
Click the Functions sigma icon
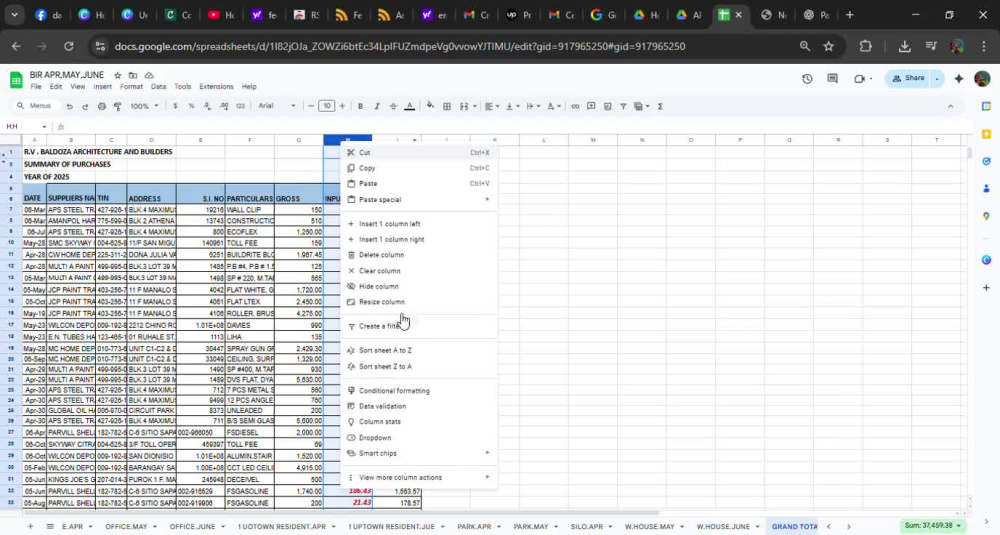click(660, 106)
